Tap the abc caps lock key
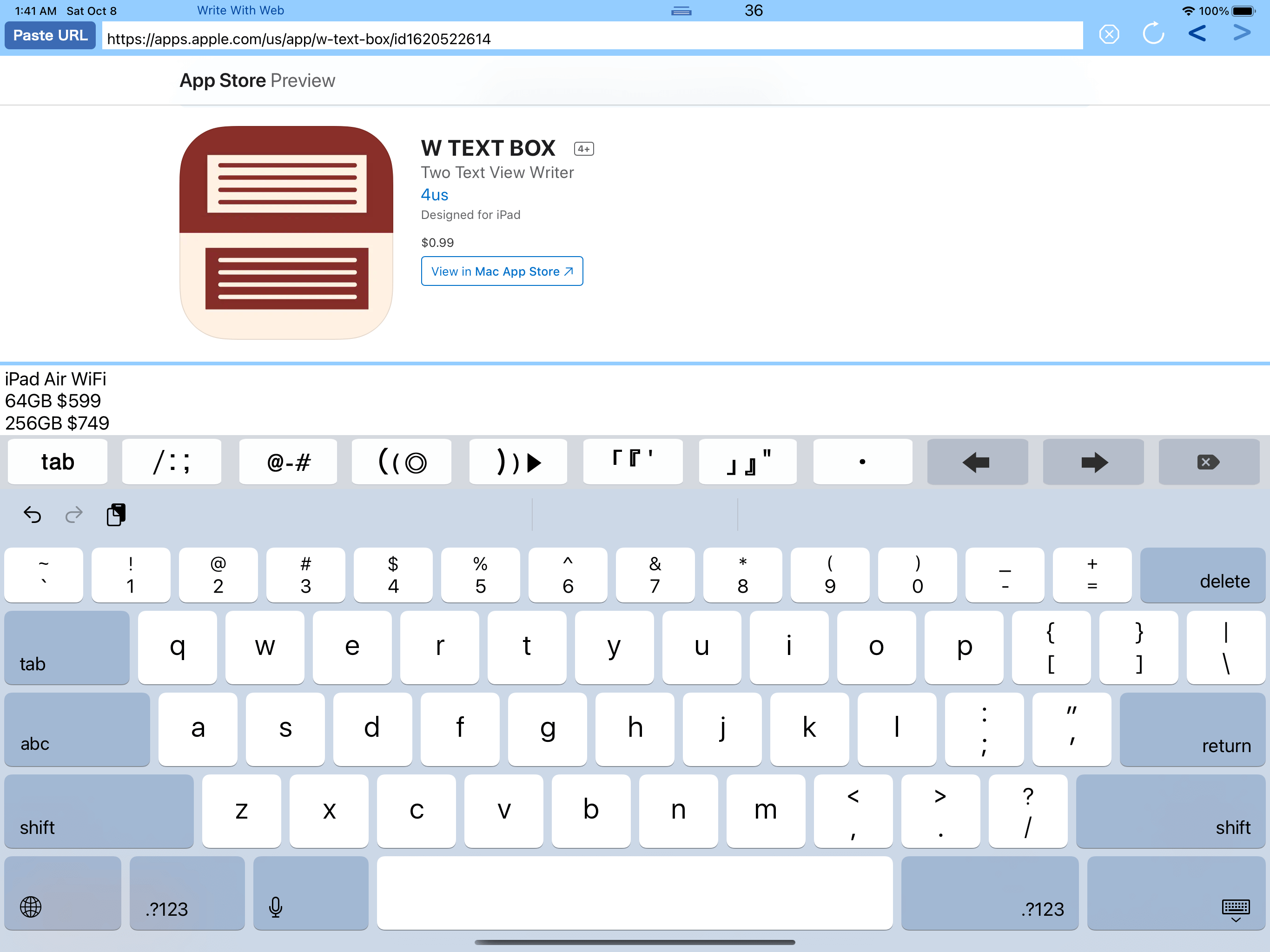The width and height of the screenshot is (1270, 952). [x=78, y=729]
